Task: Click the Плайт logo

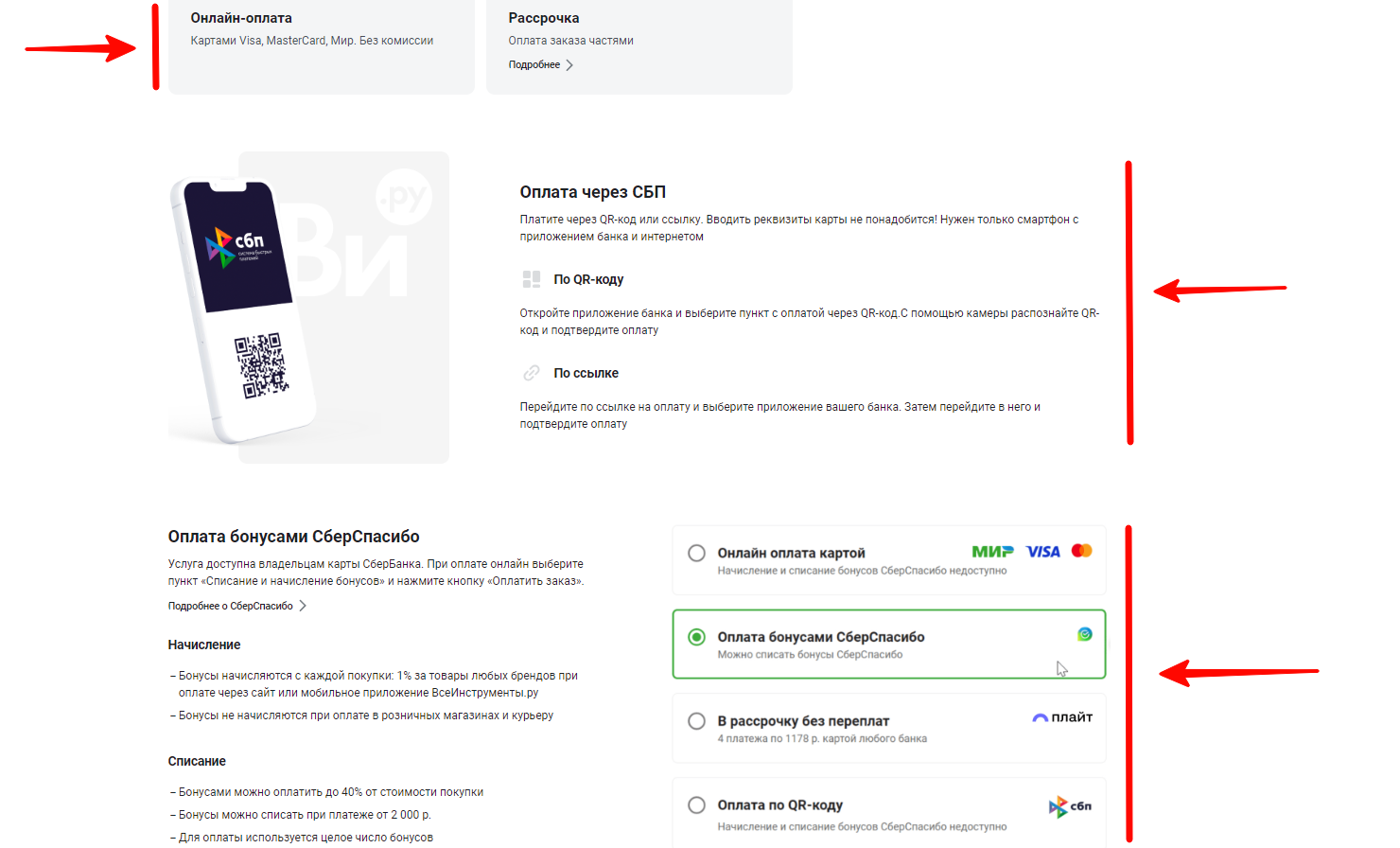Action: coord(1062,717)
